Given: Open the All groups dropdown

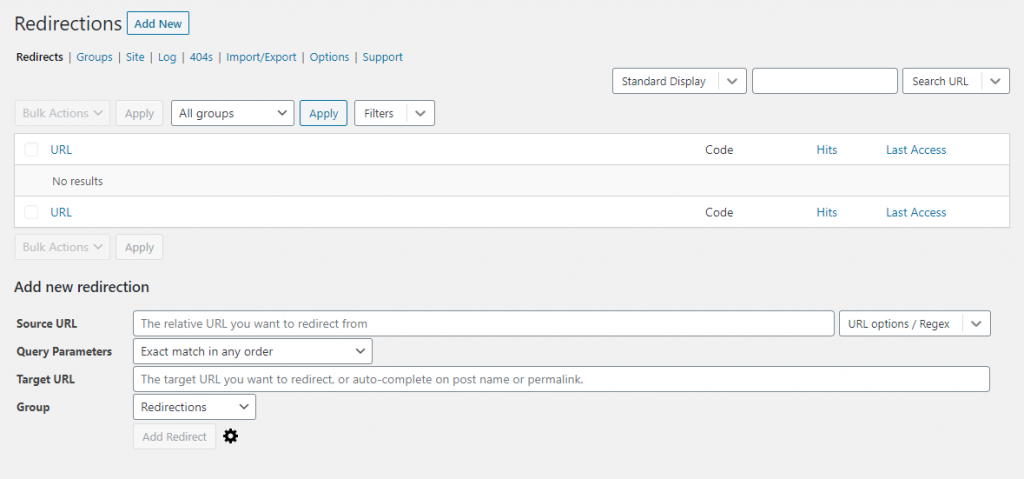Looking at the screenshot, I should pyautogui.click(x=232, y=113).
